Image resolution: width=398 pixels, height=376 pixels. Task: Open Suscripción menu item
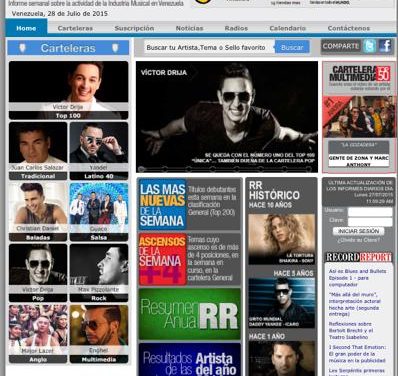pyautogui.click(x=134, y=28)
